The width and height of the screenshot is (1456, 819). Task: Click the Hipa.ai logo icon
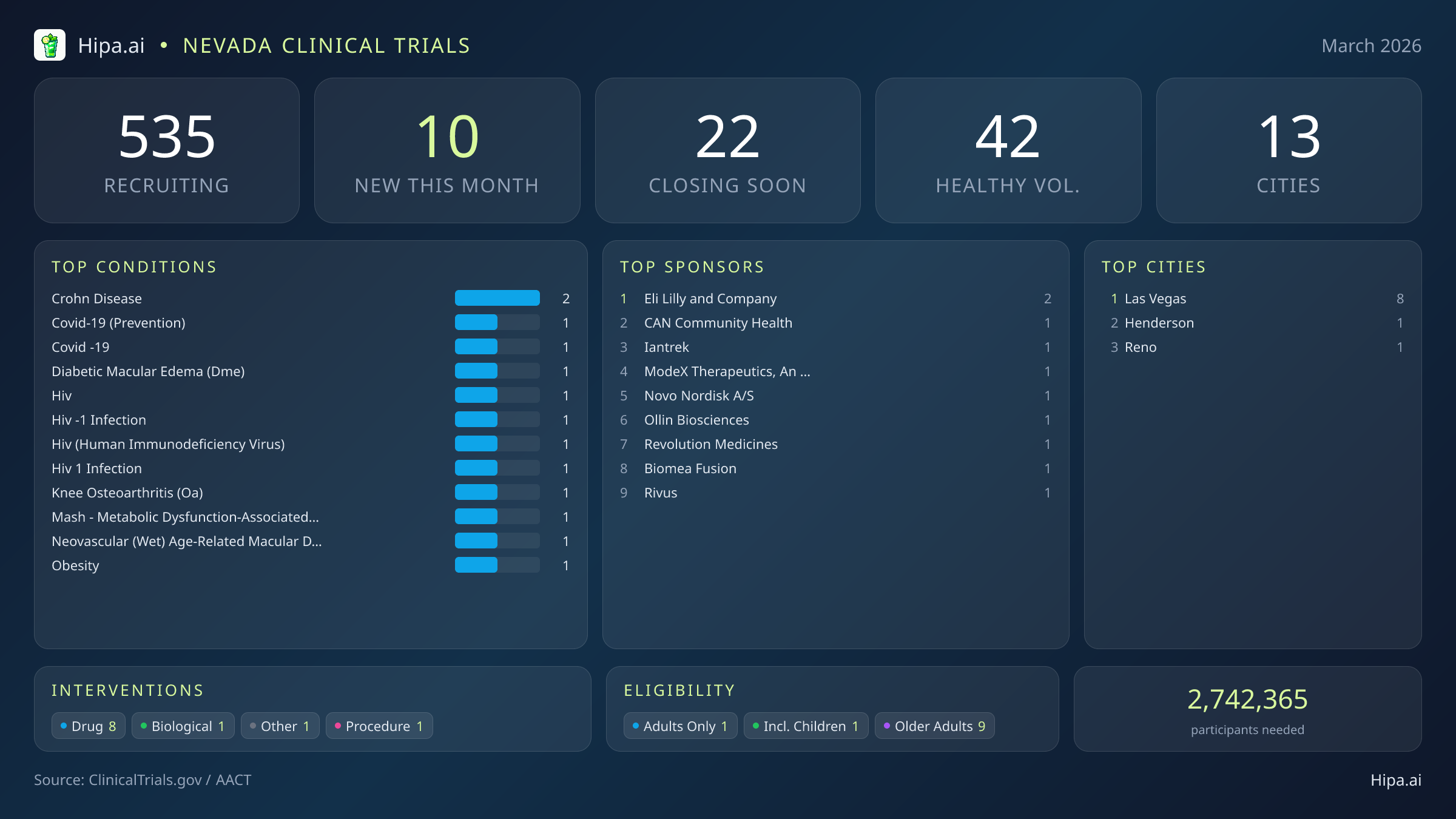click(x=50, y=44)
